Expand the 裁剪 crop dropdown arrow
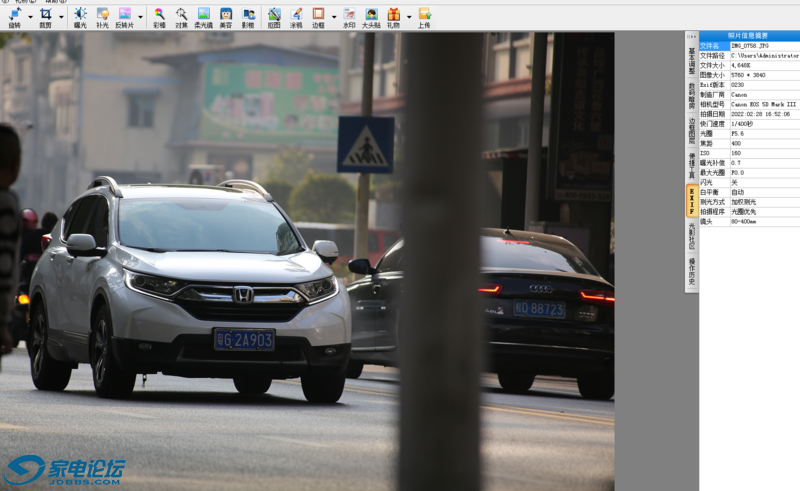The image size is (800, 491). coord(61,17)
